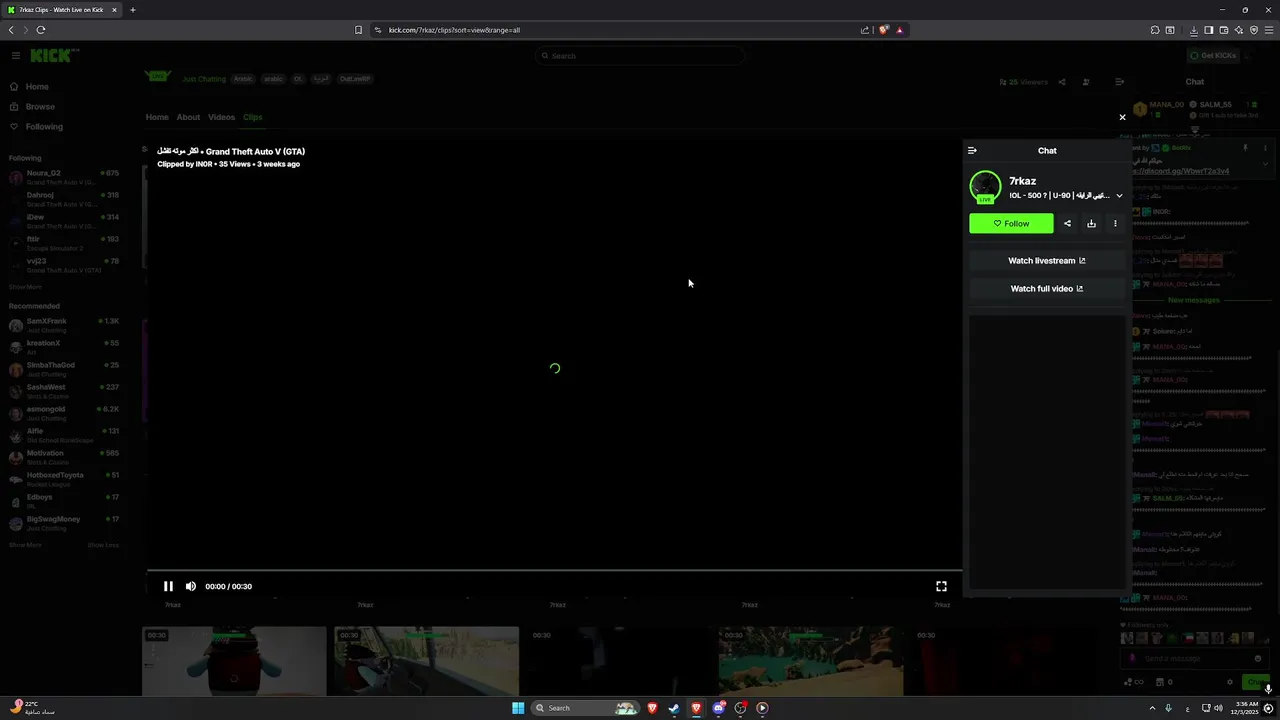Switch to channel About tab
1280x720 pixels.
click(188, 117)
